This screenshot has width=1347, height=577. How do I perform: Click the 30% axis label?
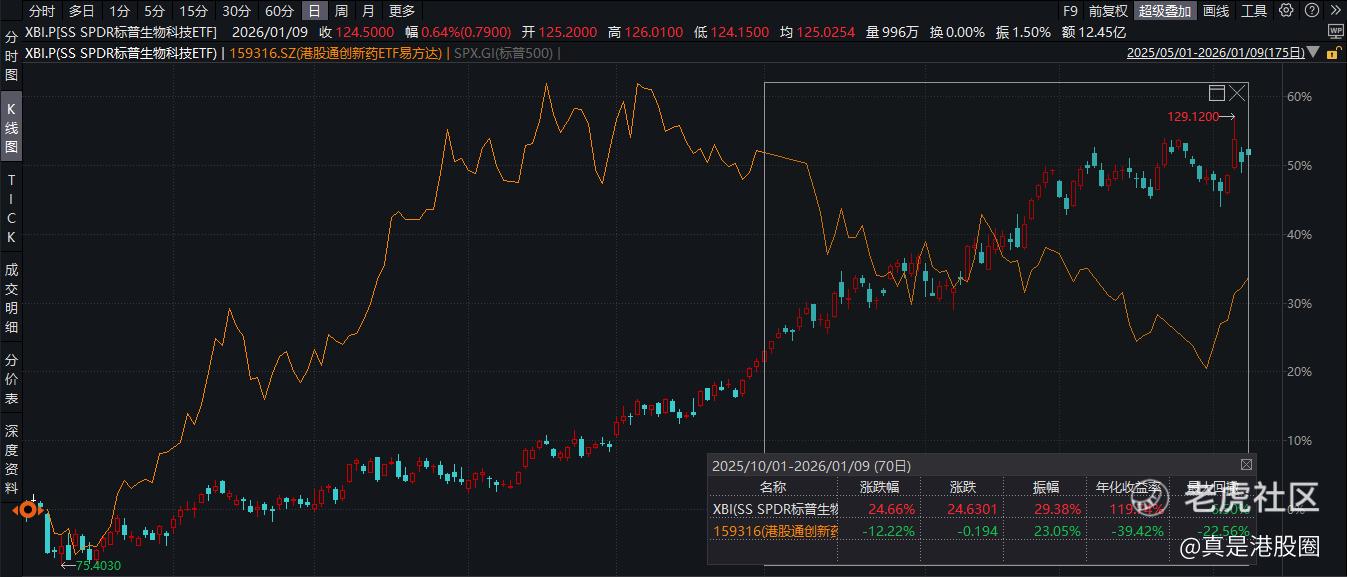coord(1300,303)
